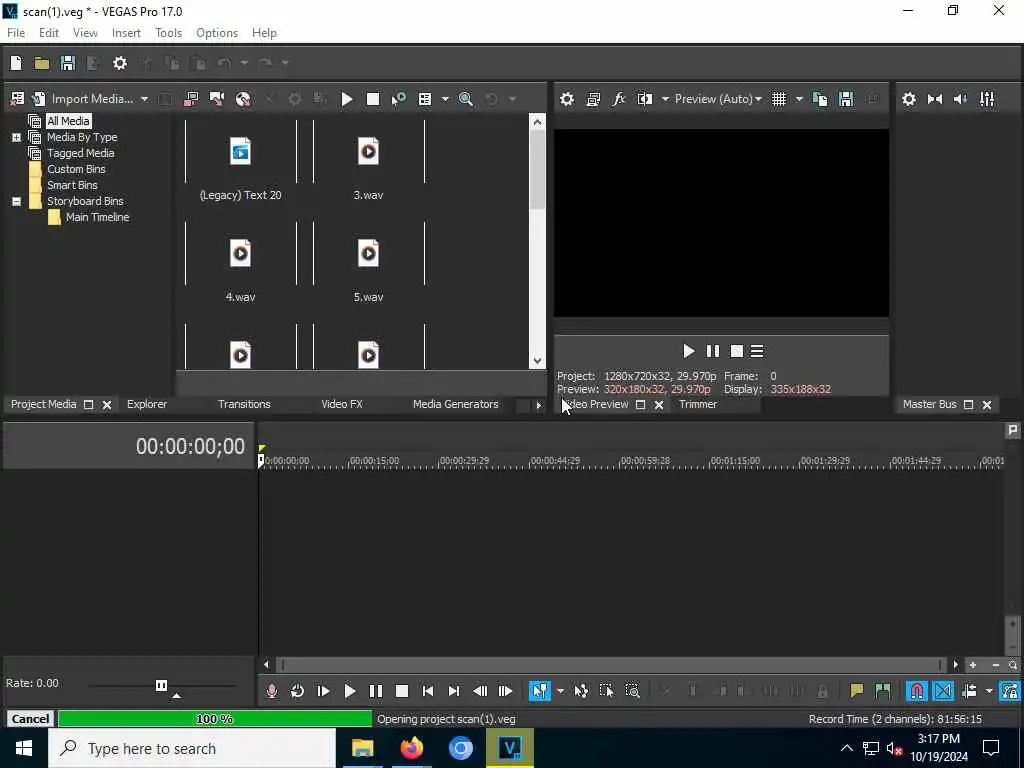
Task: Select the All Media bin
Action: 68,121
